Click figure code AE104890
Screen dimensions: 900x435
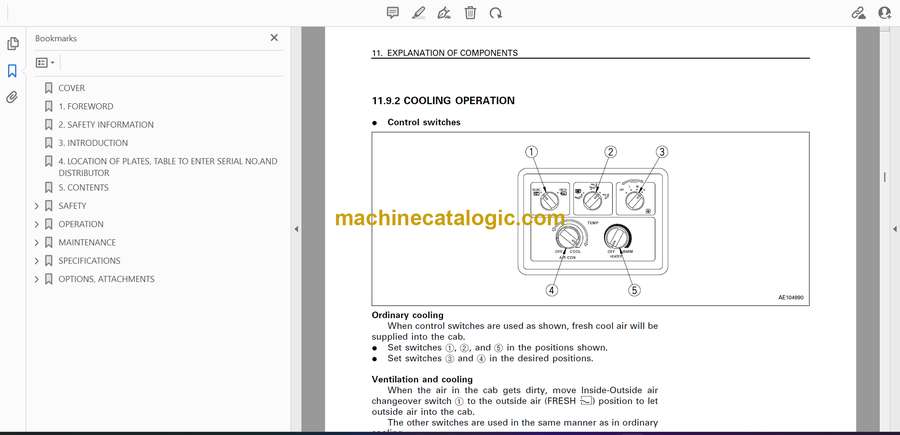(791, 298)
